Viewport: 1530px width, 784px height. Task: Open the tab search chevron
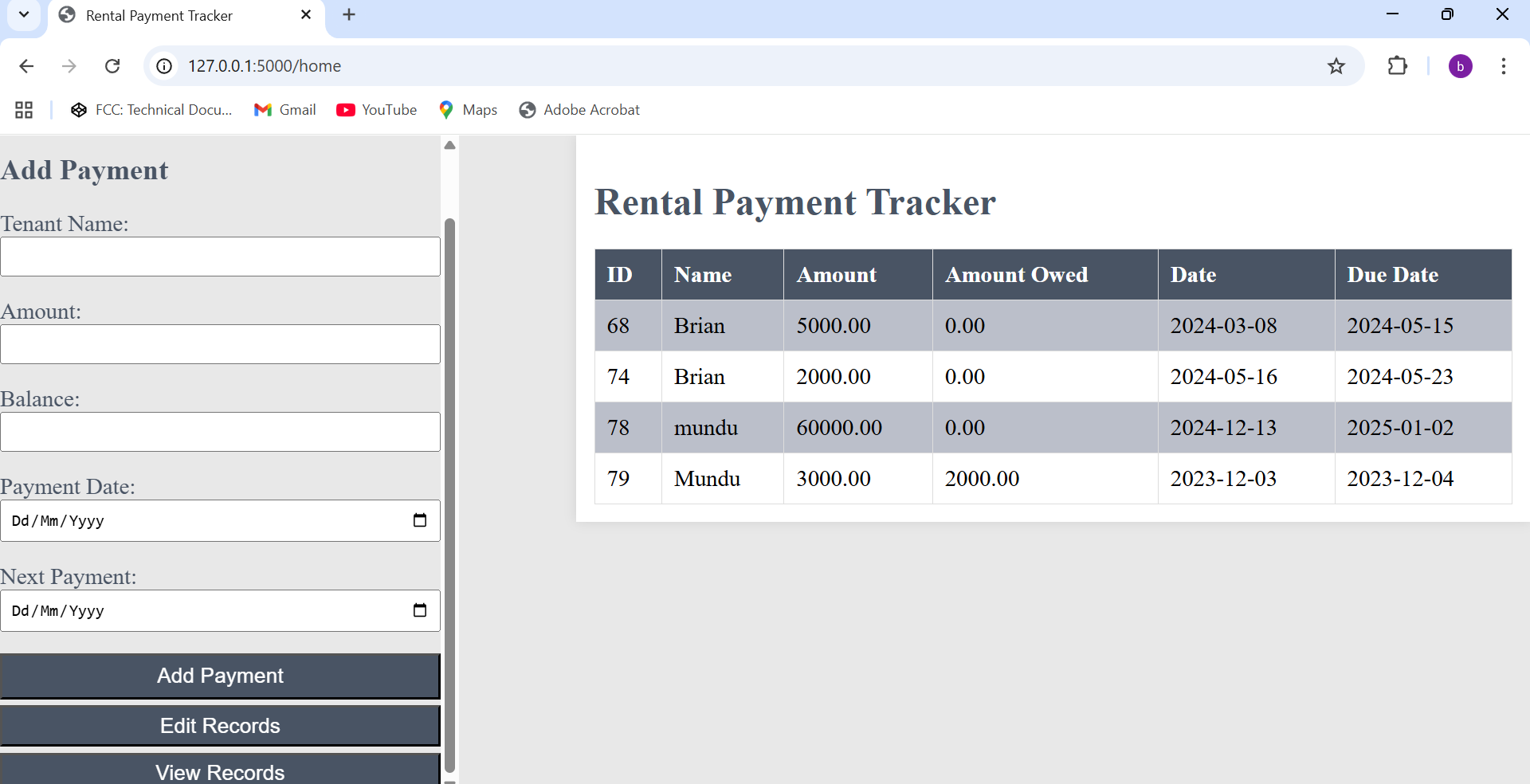coord(23,14)
